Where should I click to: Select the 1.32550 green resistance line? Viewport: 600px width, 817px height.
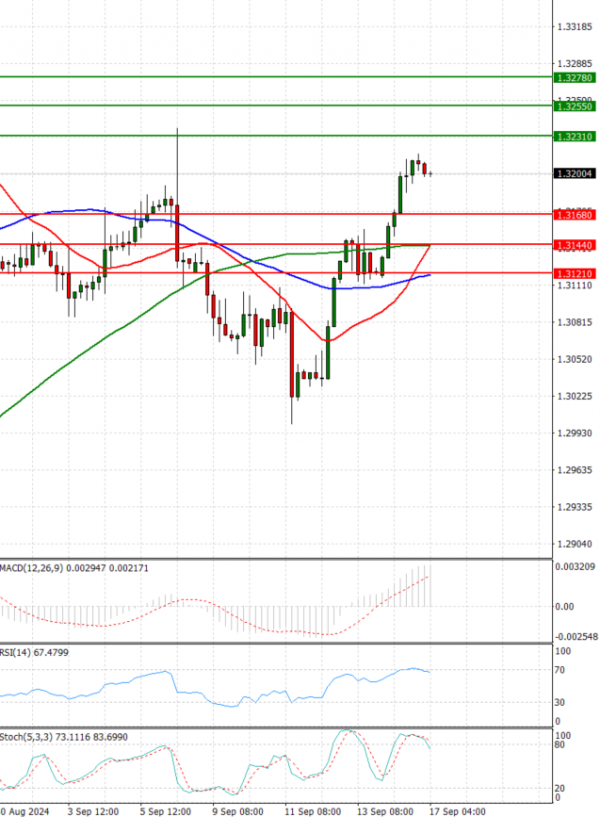pyautogui.click(x=276, y=106)
